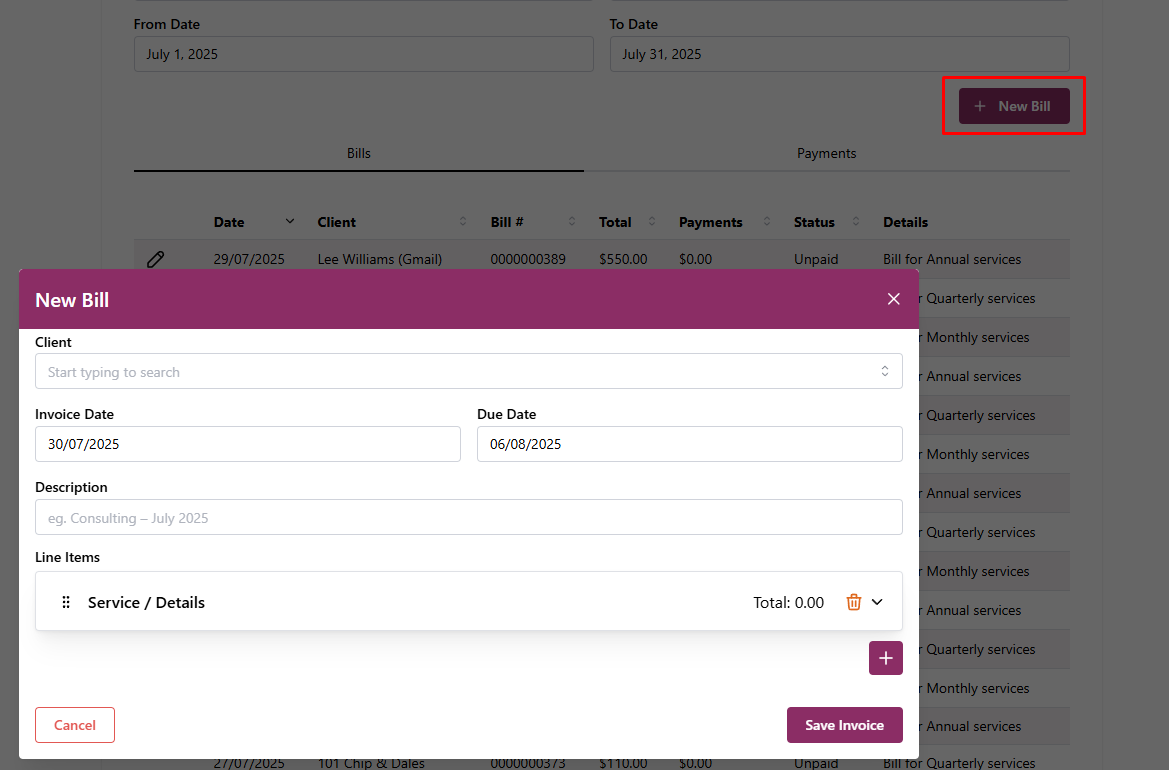Sort by Bill # column arrows
The height and width of the screenshot is (770, 1169).
572,222
